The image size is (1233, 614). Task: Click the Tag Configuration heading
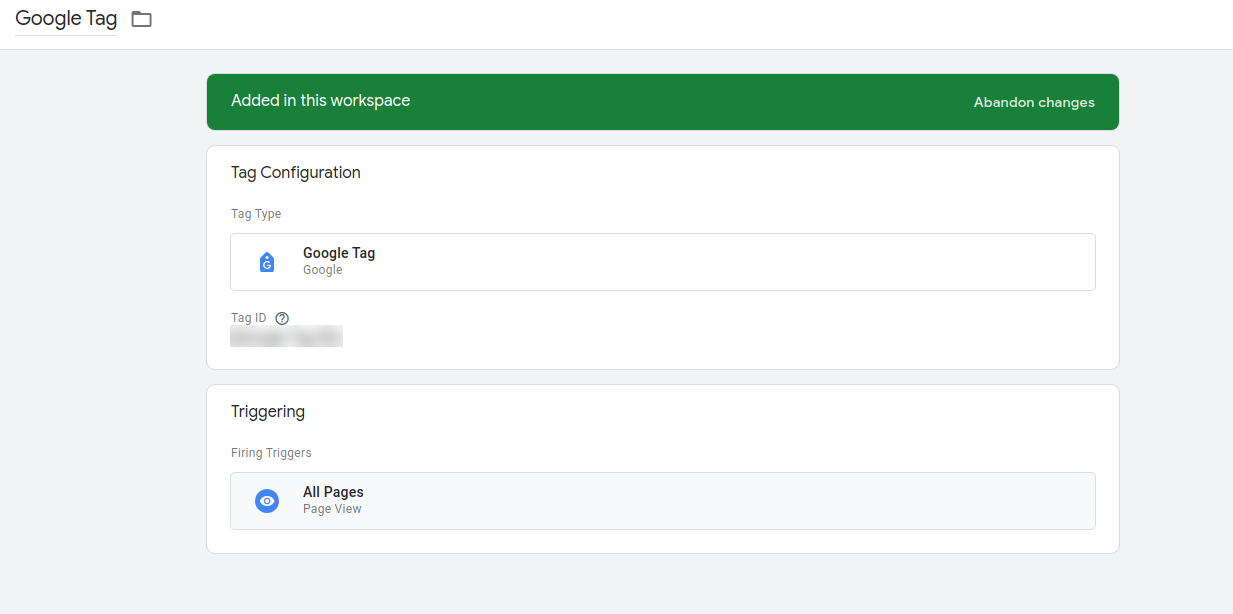tap(295, 172)
